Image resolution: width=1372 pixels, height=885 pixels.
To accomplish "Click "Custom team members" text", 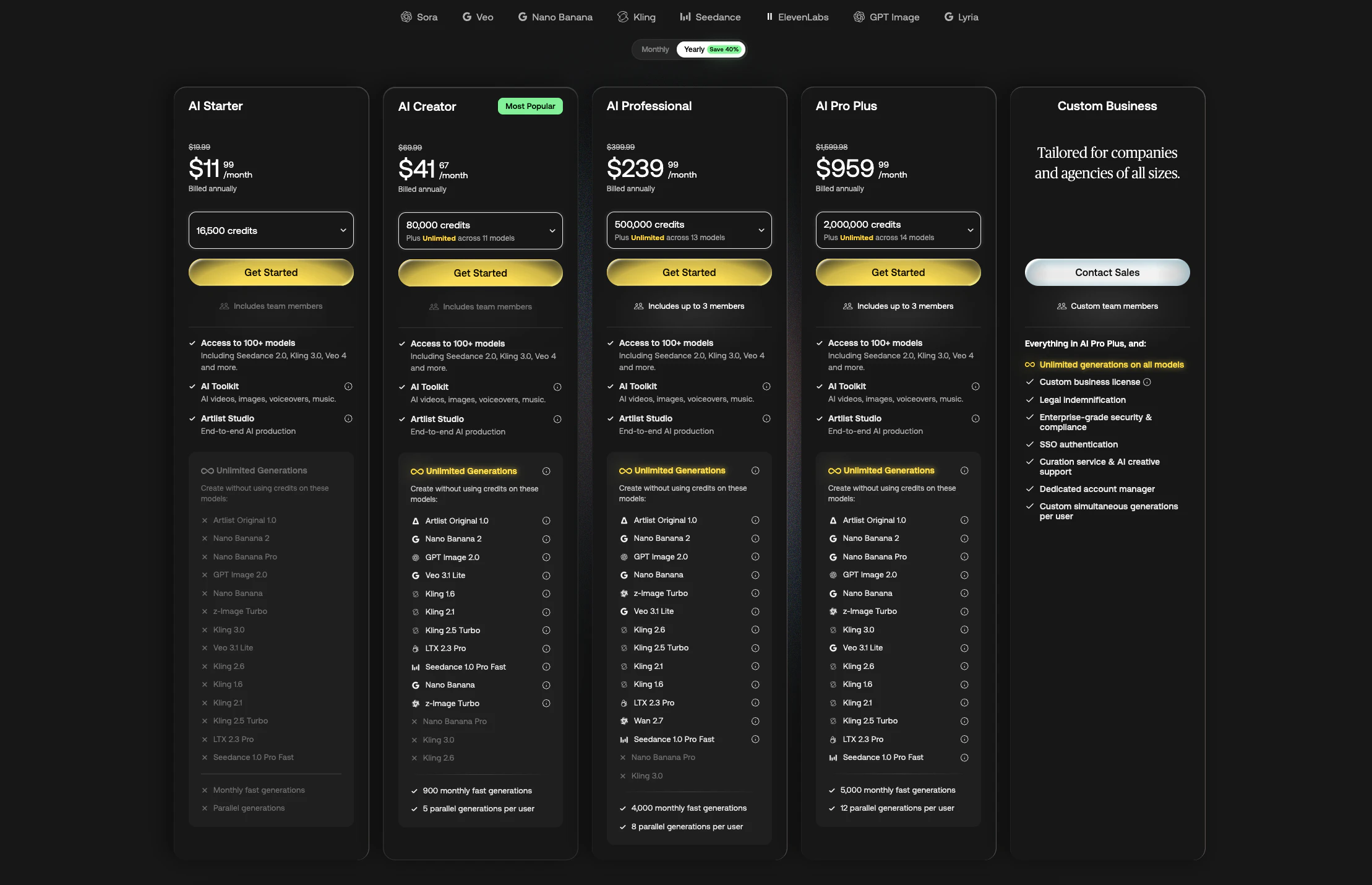I will pyautogui.click(x=1114, y=306).
